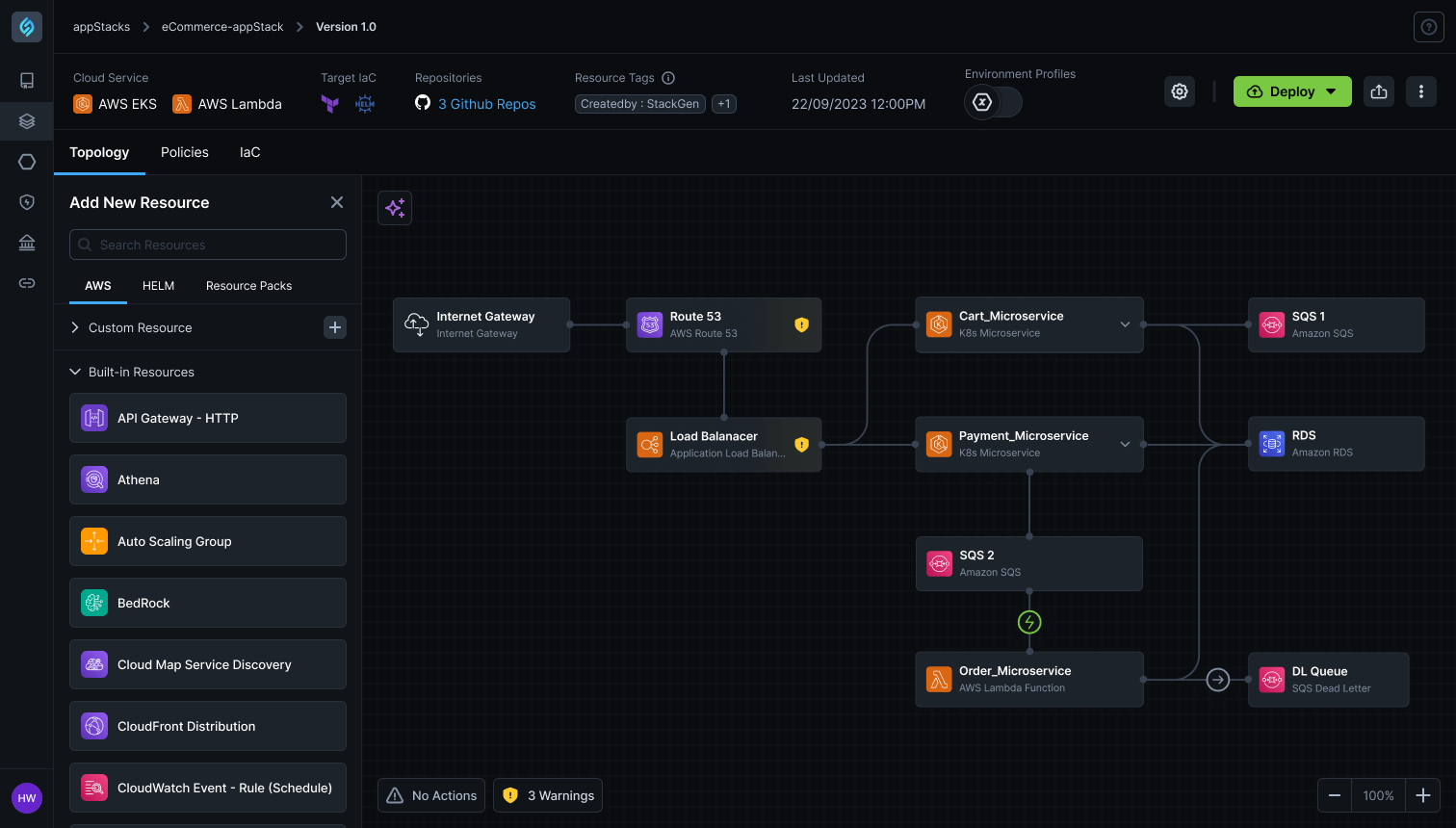Open the 3 Warnings button
1456x828 pixels.
pos(548,795)
